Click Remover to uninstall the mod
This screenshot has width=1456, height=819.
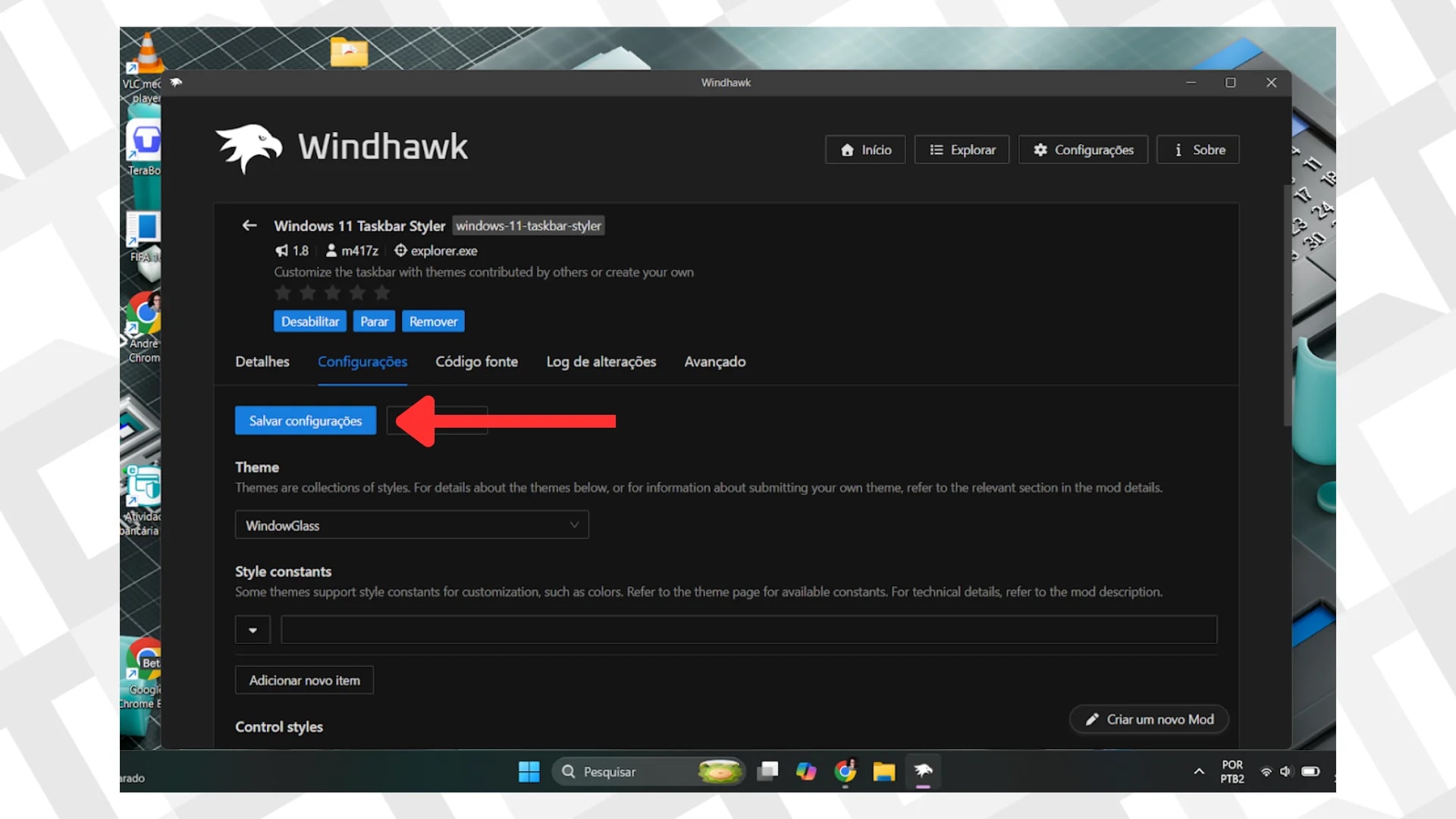(433, 322)
